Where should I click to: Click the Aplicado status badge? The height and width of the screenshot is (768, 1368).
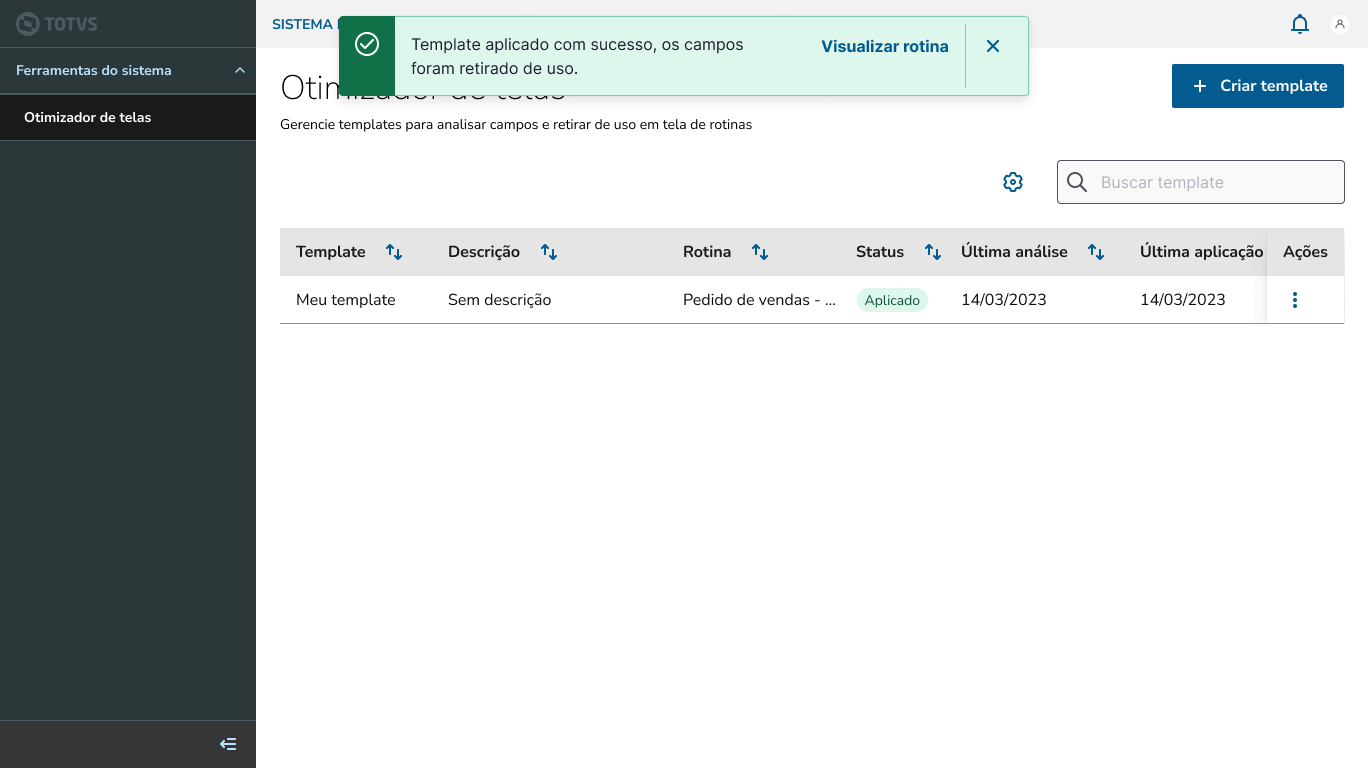pos(892,300)
